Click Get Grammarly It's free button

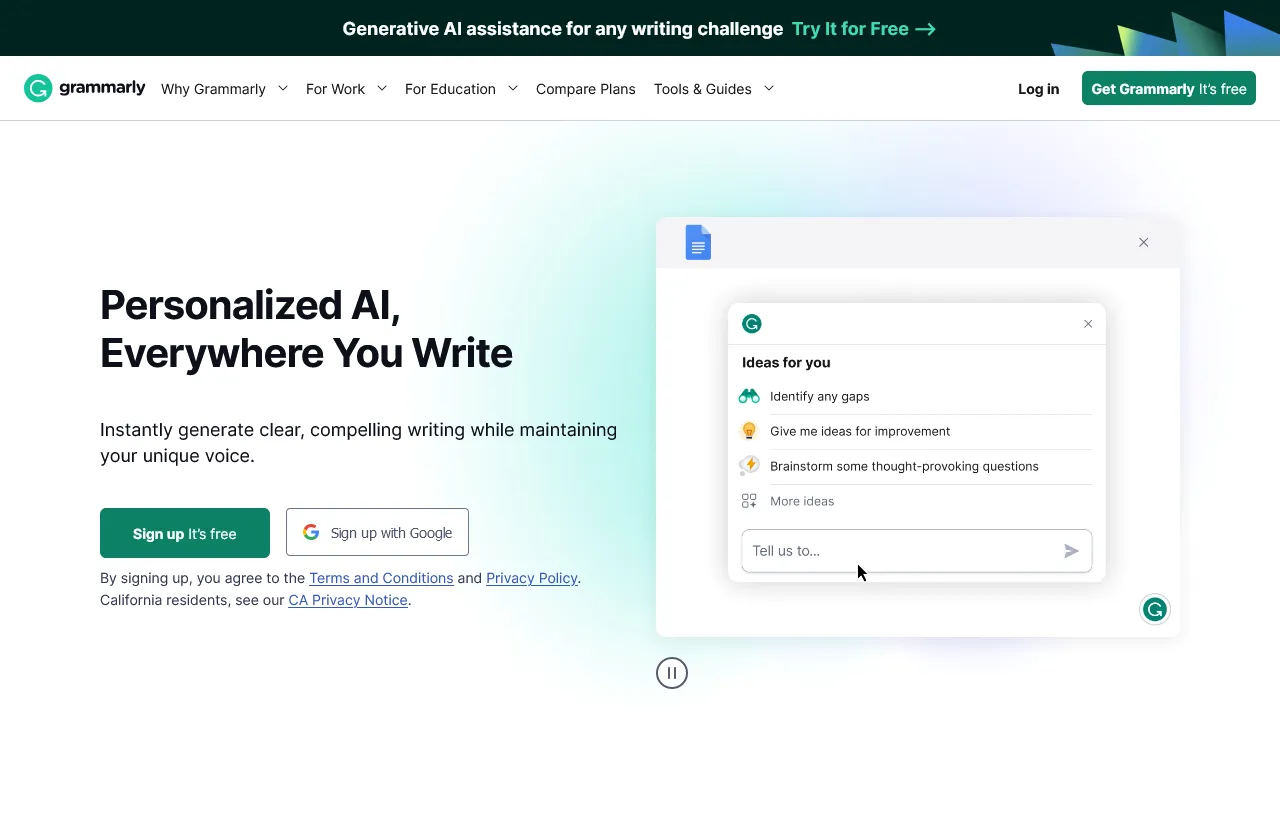1169,88
